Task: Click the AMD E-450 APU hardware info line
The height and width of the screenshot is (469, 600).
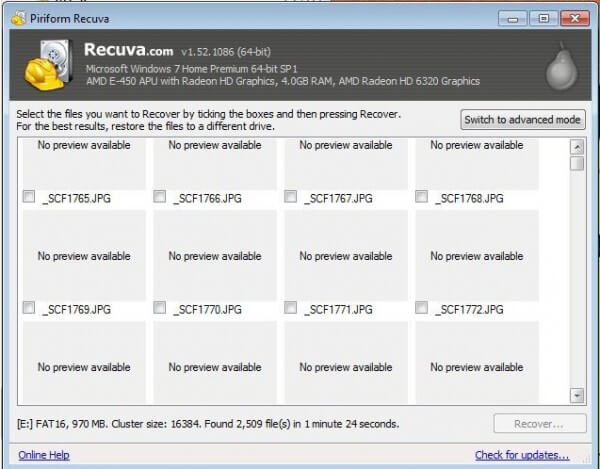Action: coord(283,81)
